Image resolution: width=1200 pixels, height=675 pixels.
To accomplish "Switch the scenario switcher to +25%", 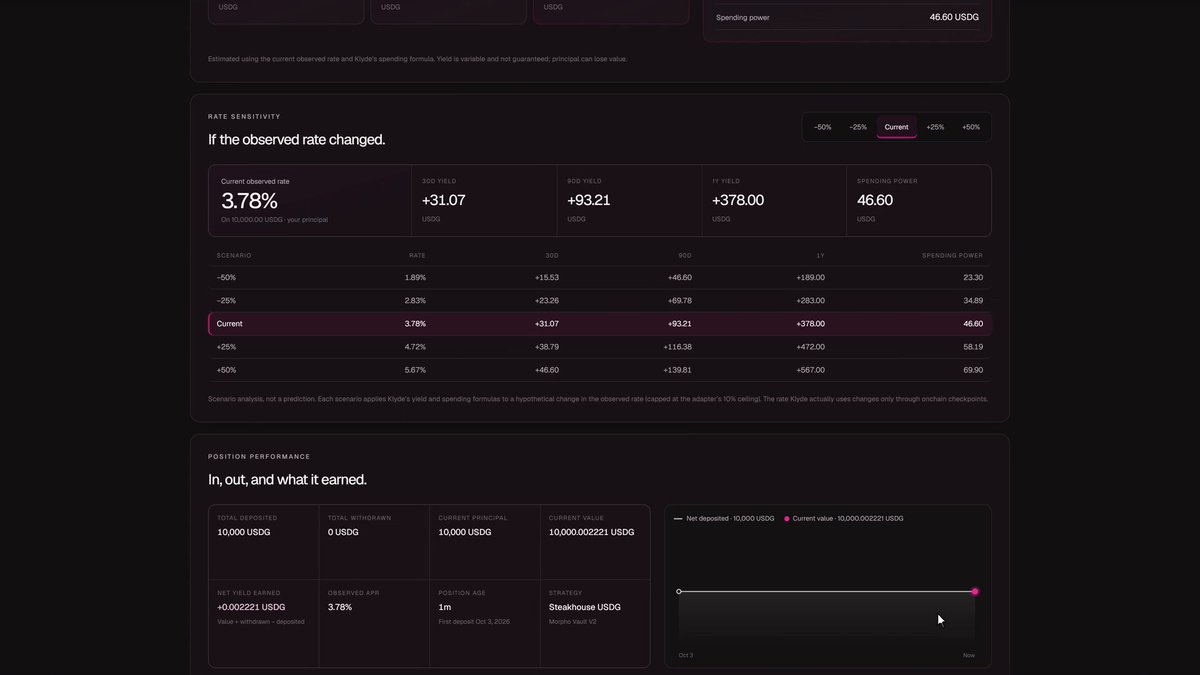I will [935, 127].
